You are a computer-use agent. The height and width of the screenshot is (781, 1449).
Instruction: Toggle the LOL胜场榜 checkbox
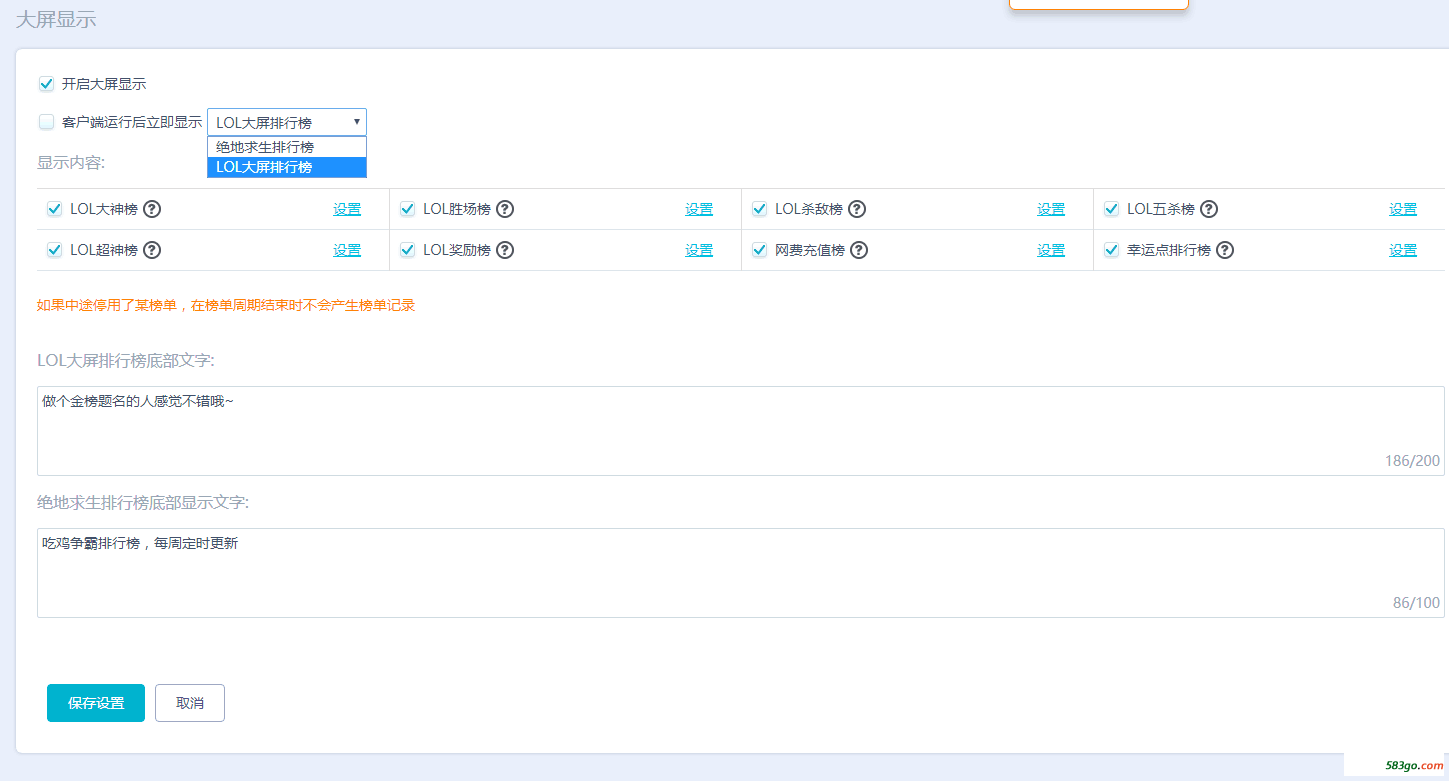(408, 209)
